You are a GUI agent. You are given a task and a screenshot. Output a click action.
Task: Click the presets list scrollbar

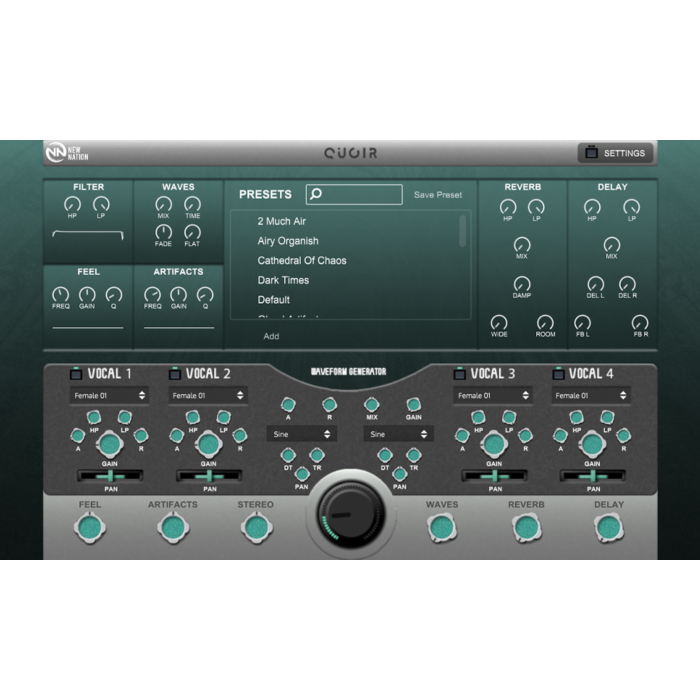tap(462, 231)
